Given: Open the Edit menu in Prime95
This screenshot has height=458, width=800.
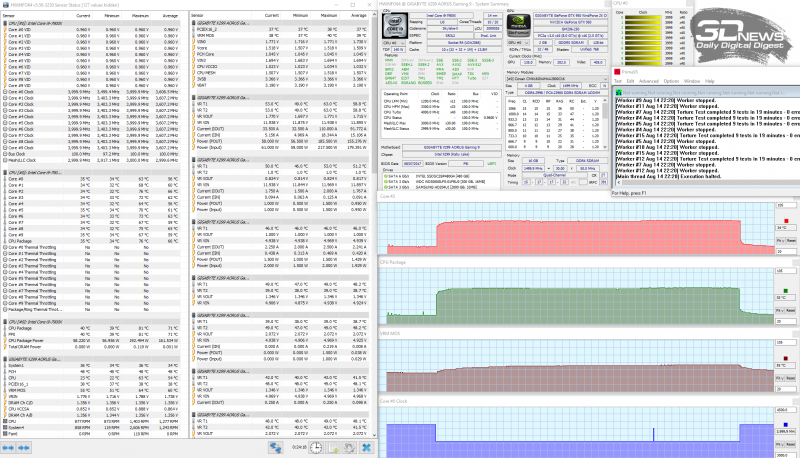Looking at the screenshot, I should click(631, 81).
